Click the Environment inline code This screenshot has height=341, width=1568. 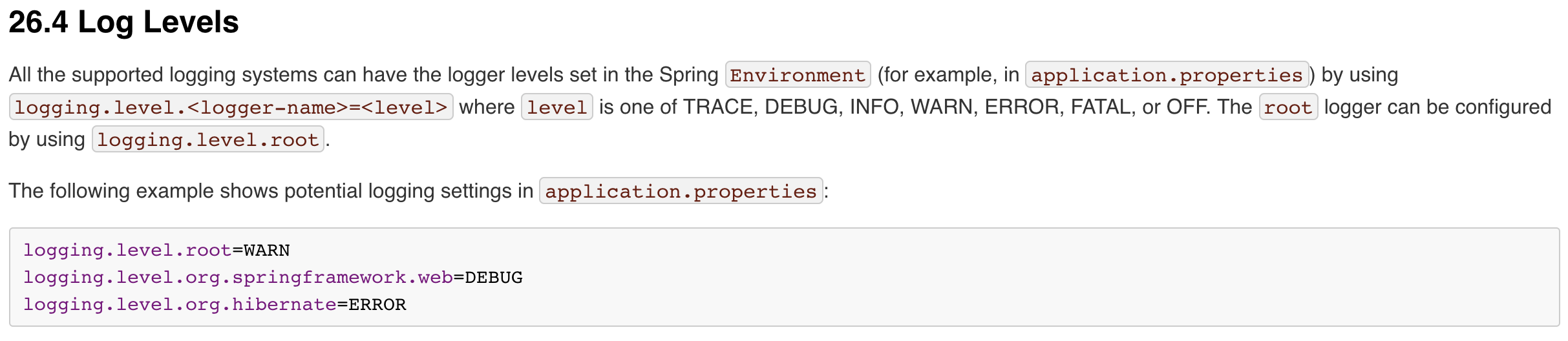pyautogui.click(x=798, y=75)
